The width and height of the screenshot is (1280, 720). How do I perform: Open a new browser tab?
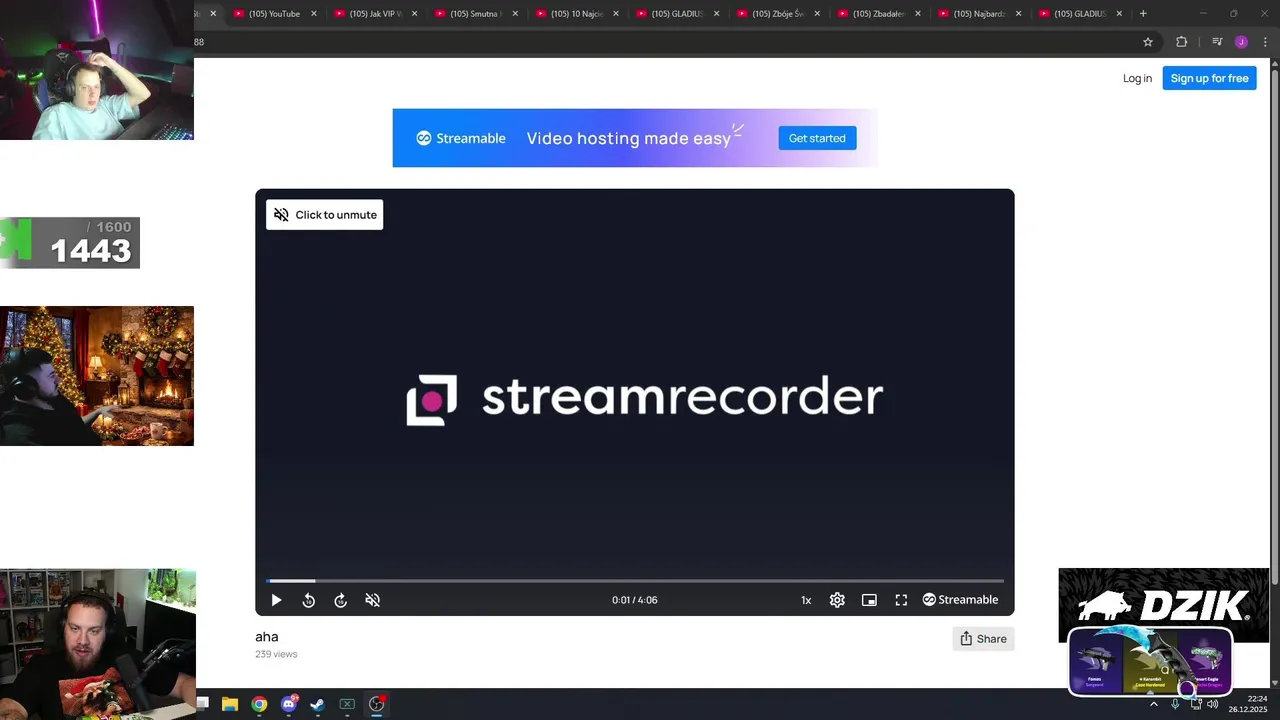[1143, 14]
